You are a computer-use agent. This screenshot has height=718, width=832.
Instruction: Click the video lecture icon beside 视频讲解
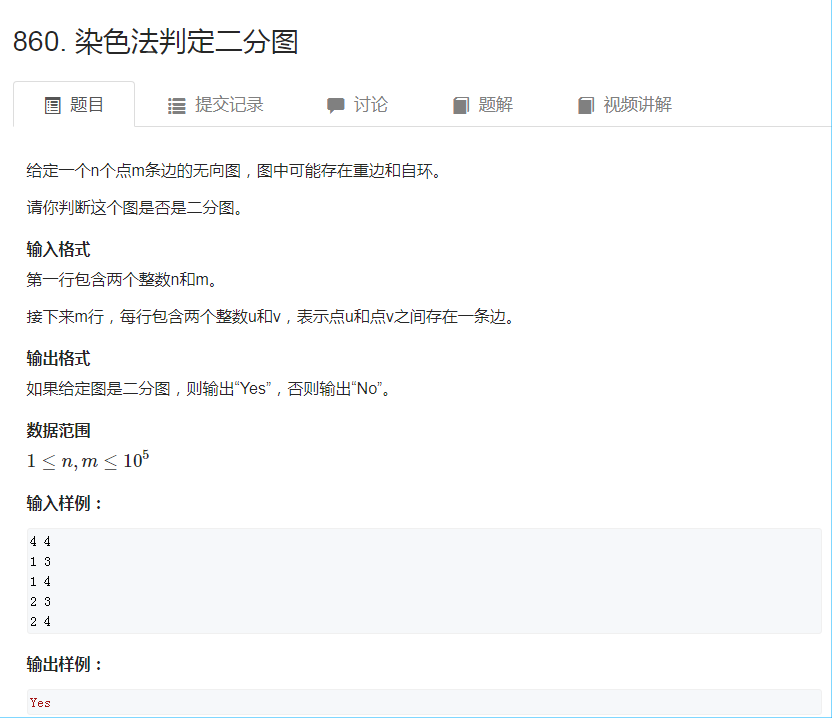(x=585, y=103)
